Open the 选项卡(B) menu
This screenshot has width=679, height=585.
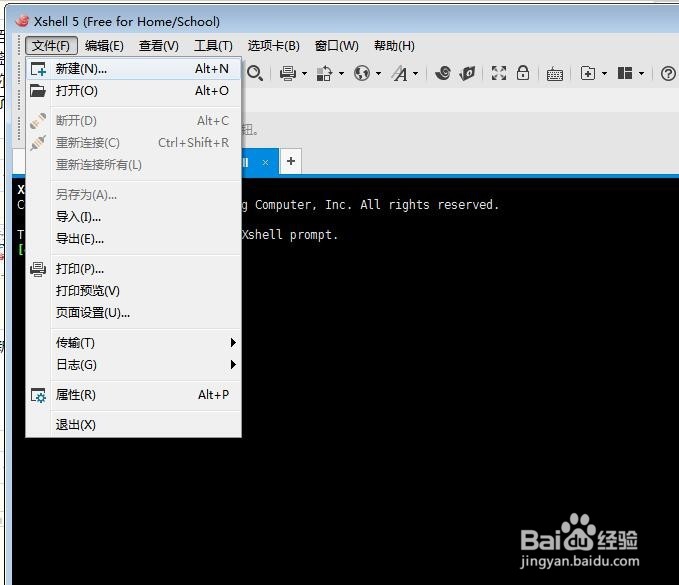tap(274, 46)
